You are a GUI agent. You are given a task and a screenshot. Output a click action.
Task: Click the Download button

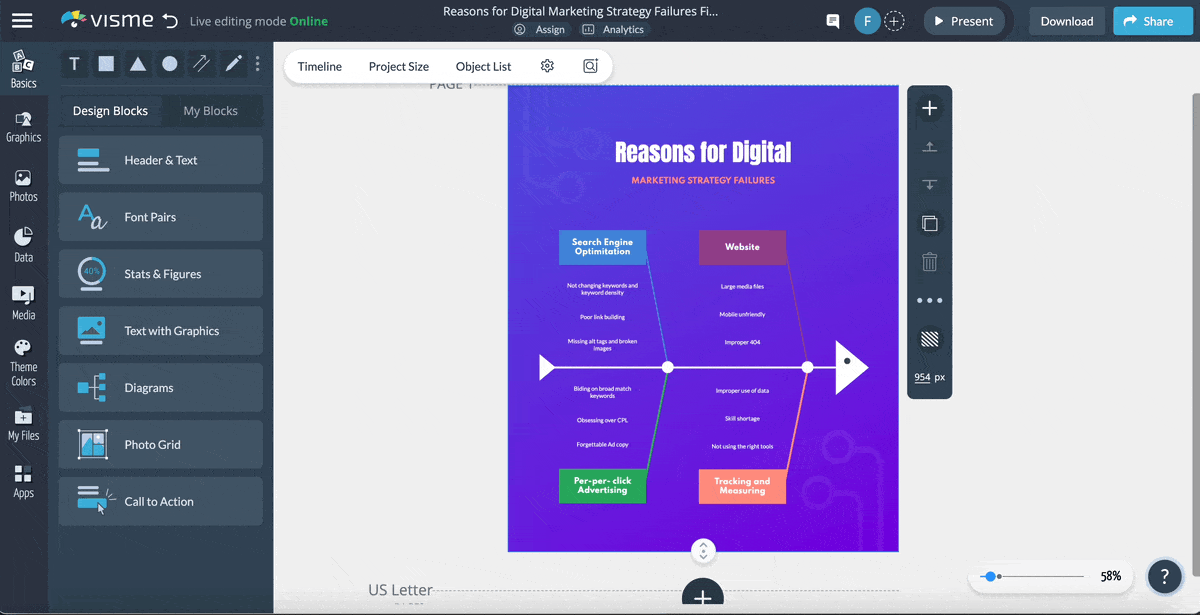coord(1066,20)
